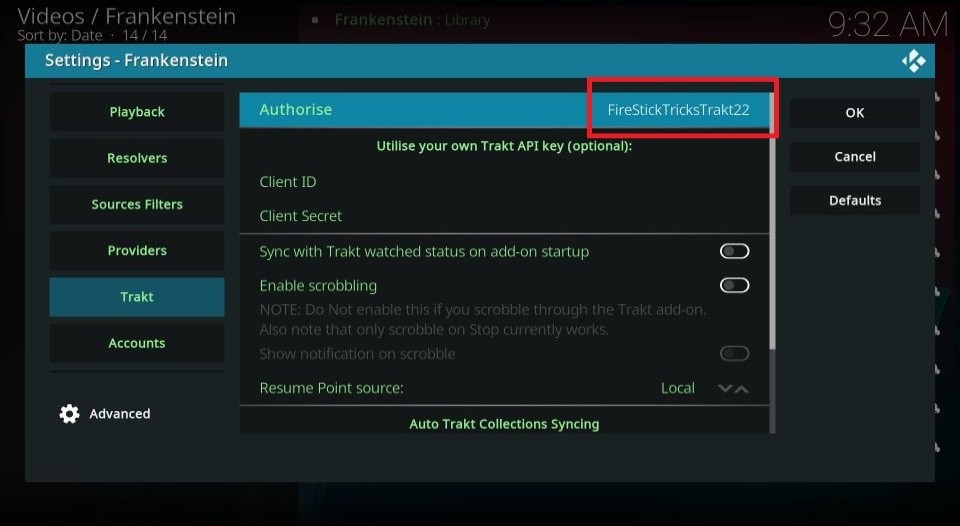Toggle Sync with Trakt watched status
Viewport: 960px width, 526px height.
[x=734, y=251]
